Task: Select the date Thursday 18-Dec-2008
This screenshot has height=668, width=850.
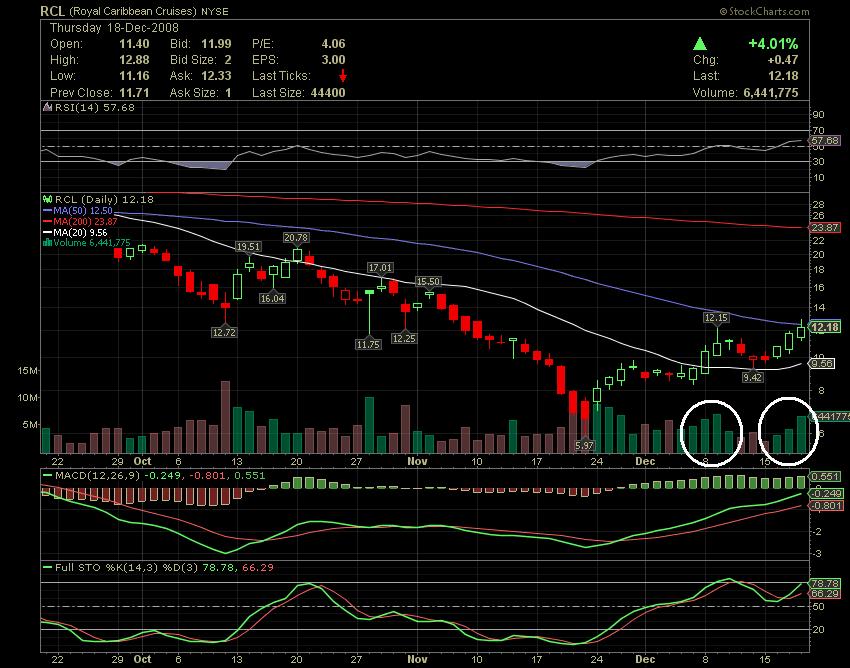Action: click(x=114, y=28)
